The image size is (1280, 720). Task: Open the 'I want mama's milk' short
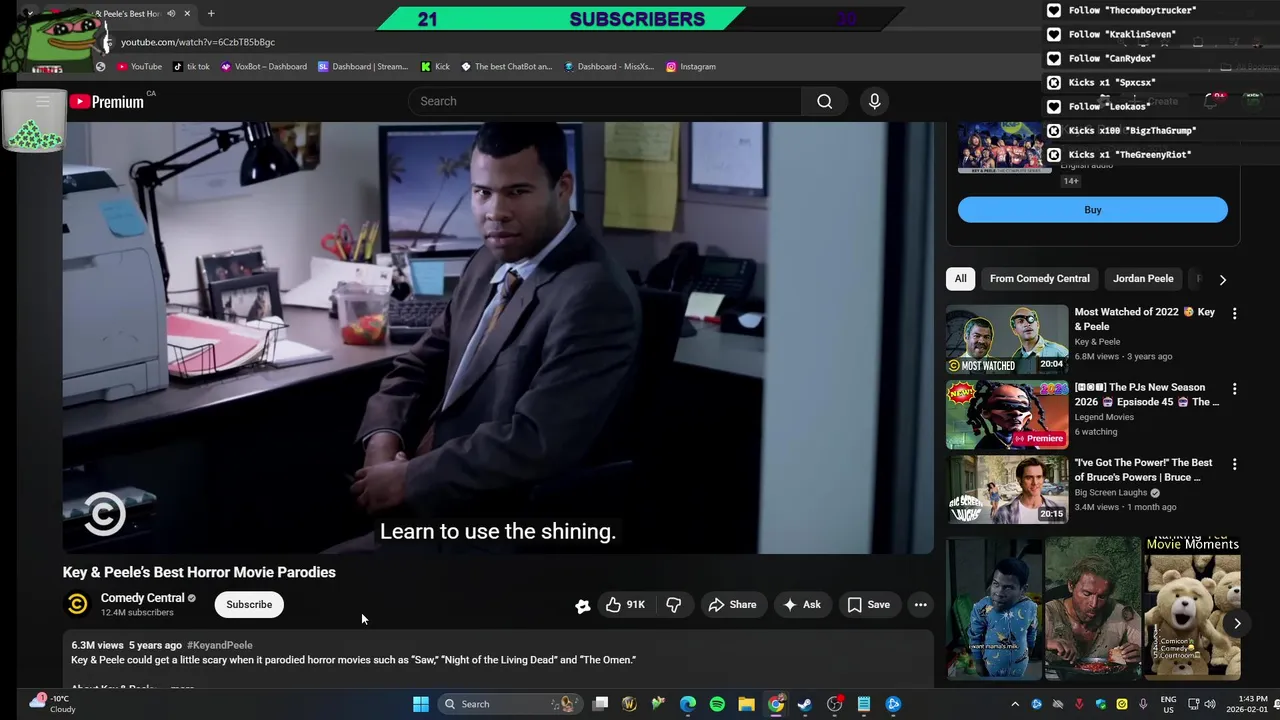click(994, 608)
